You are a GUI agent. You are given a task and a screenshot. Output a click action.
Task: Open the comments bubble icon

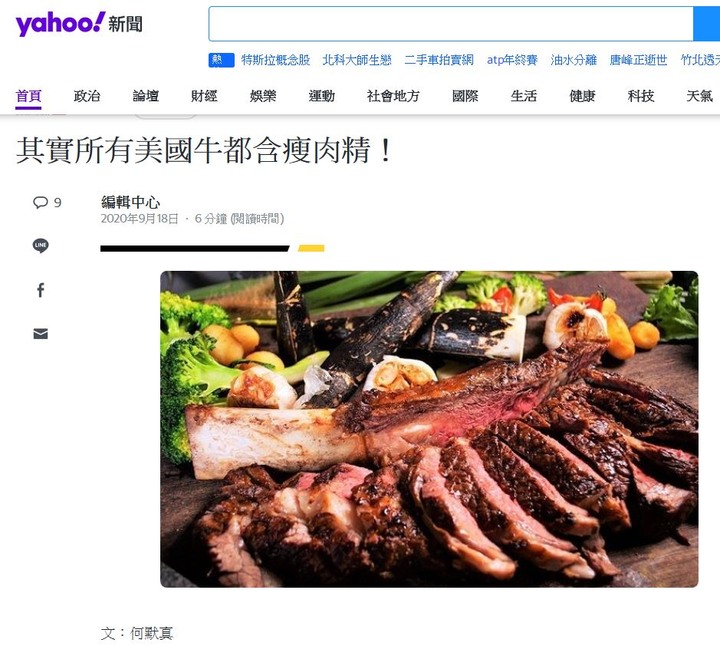pos(40,202)
